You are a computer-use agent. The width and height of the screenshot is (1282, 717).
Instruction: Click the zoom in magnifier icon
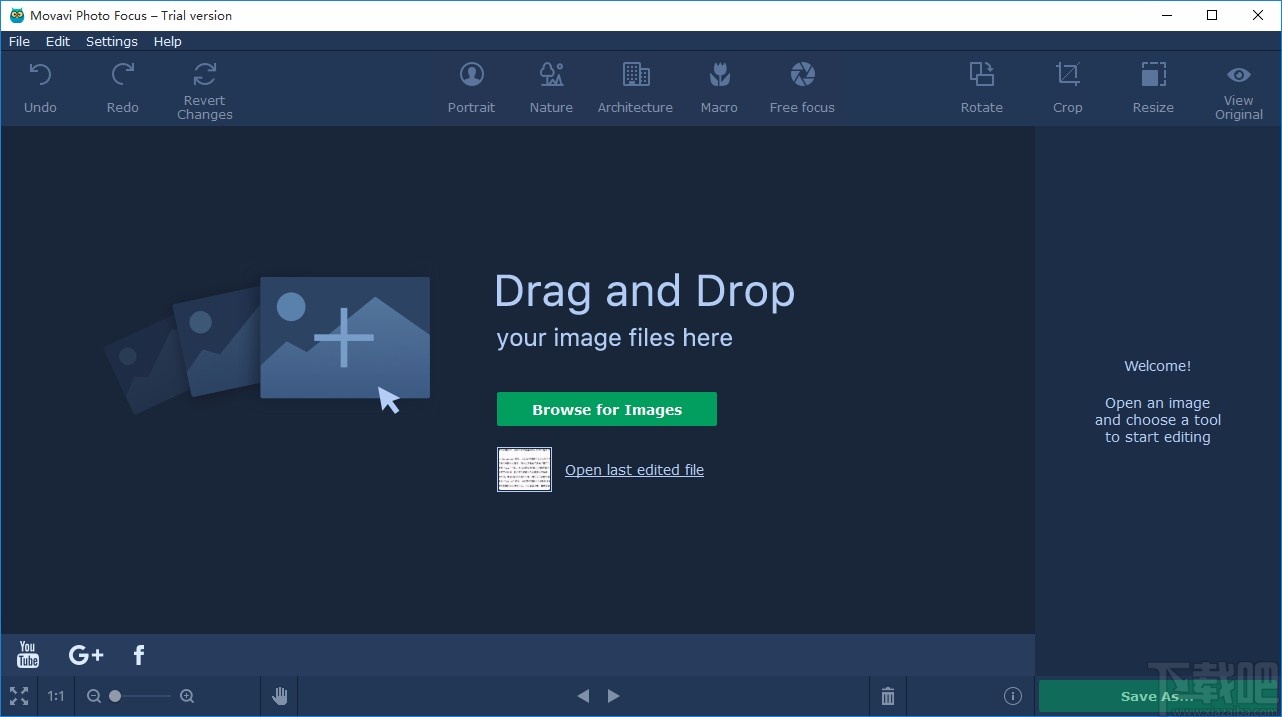(187, 696)
